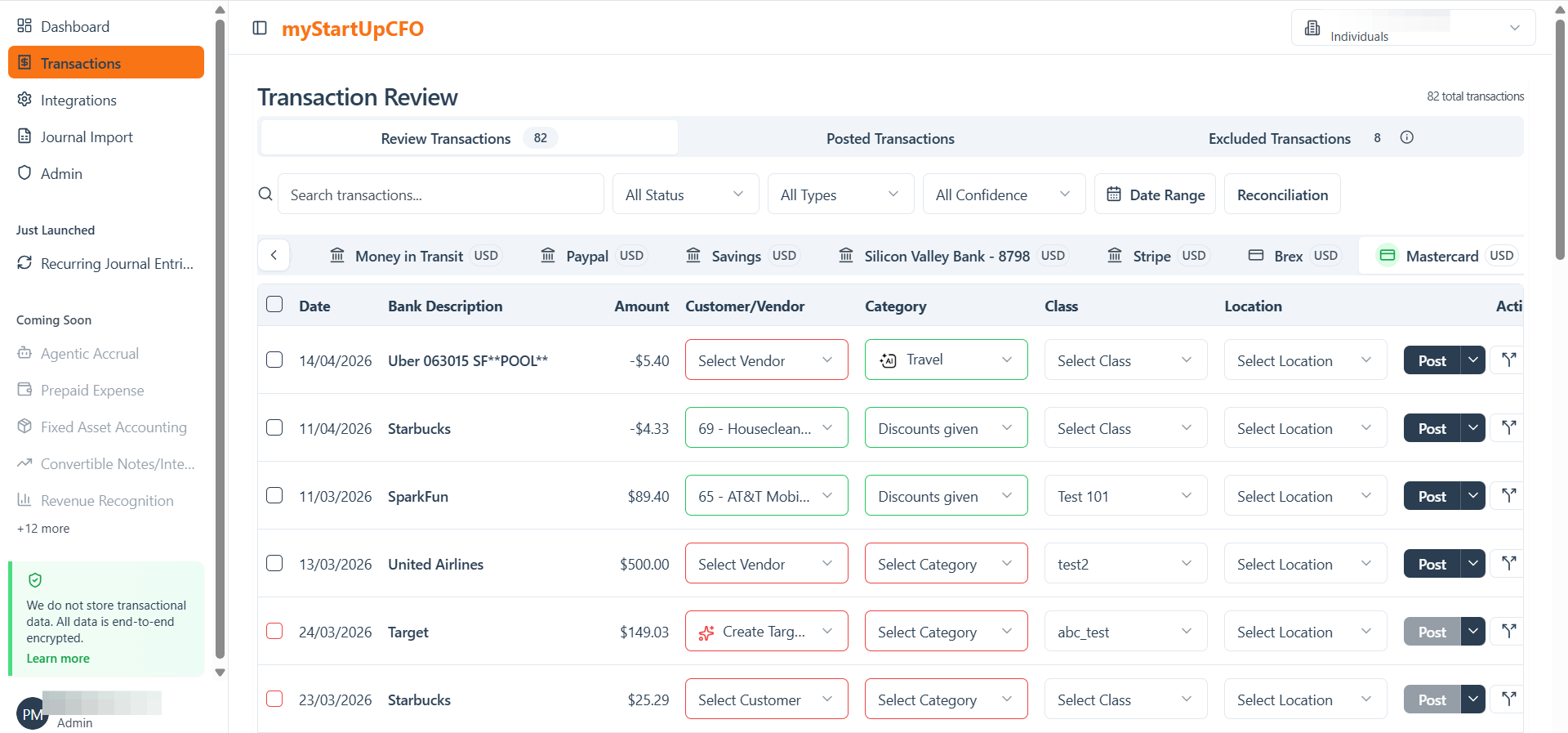This screenshot has width=1568, height=733.
Task: Click the security shield check icon
Action: 34,580
